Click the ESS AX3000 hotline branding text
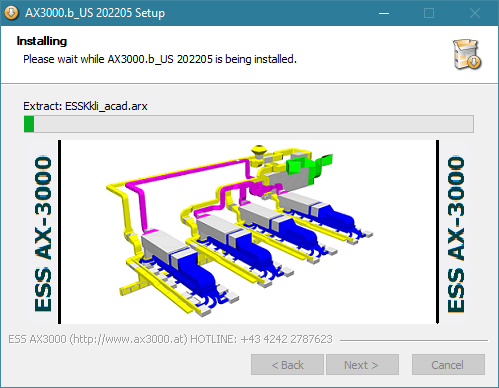 click(170, 339)
